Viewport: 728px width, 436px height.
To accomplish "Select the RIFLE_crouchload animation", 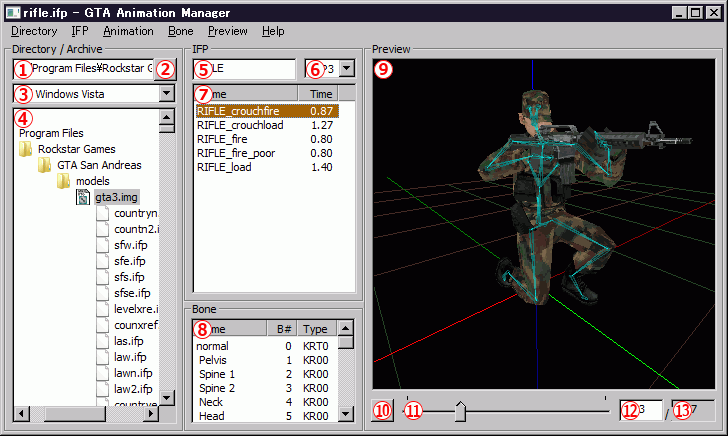I will point(265,125).
